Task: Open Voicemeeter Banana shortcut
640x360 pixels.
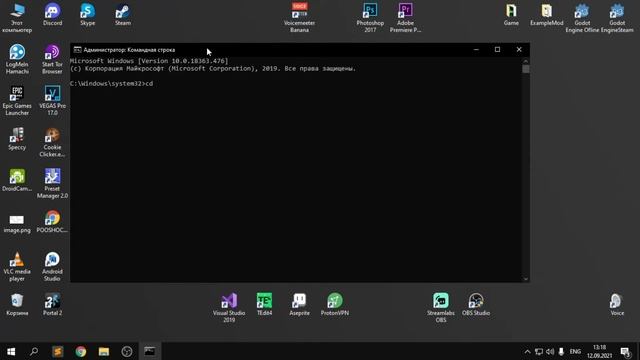Action: click(x=299, y=17)
